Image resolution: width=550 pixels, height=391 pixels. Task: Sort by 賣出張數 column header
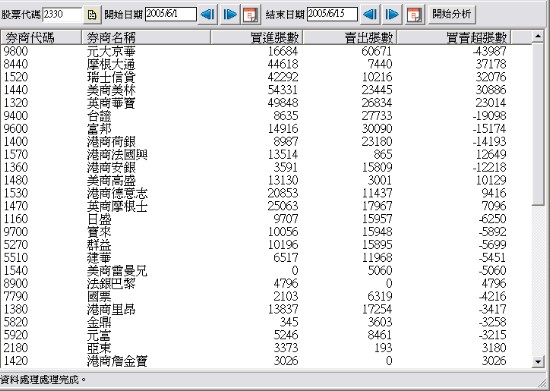tap(350, 38)
